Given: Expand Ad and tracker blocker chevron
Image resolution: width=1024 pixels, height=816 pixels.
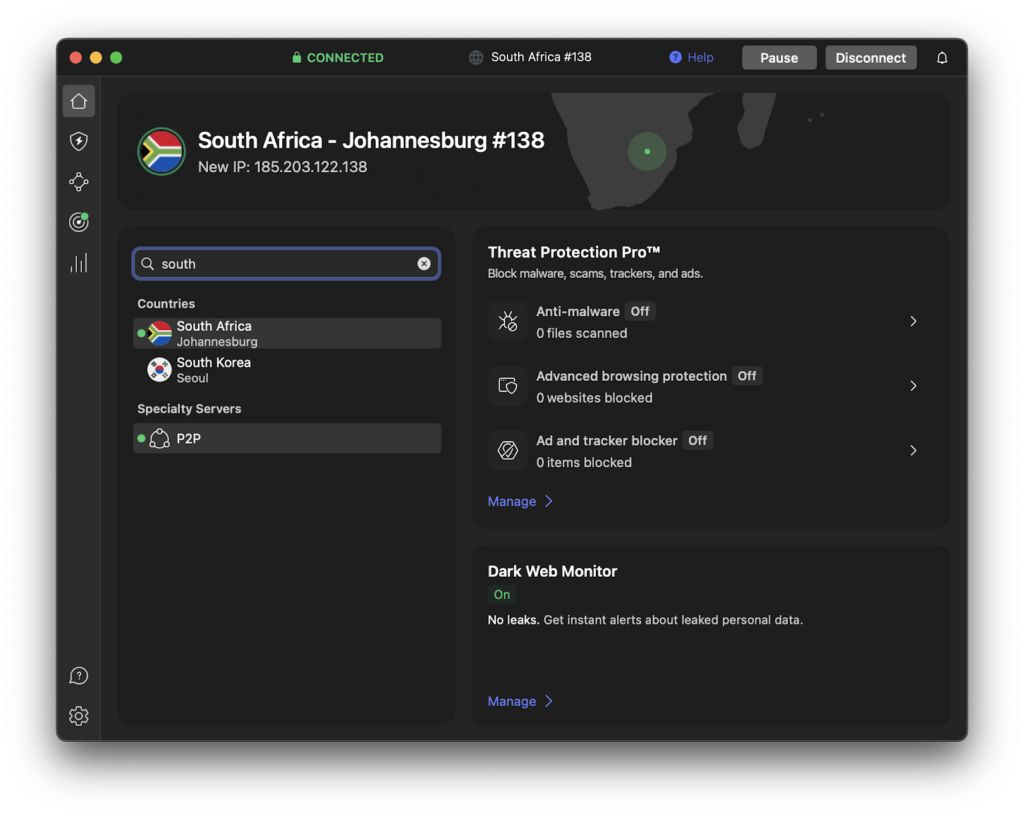Looking at the screenshot, I should (913, 450).
